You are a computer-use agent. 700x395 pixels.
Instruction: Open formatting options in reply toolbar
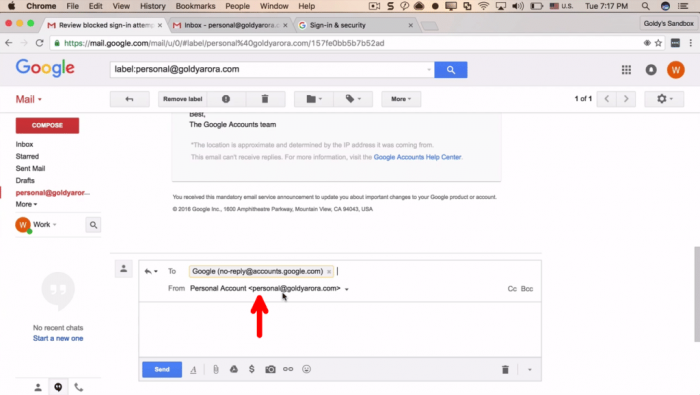coord(193,370)
